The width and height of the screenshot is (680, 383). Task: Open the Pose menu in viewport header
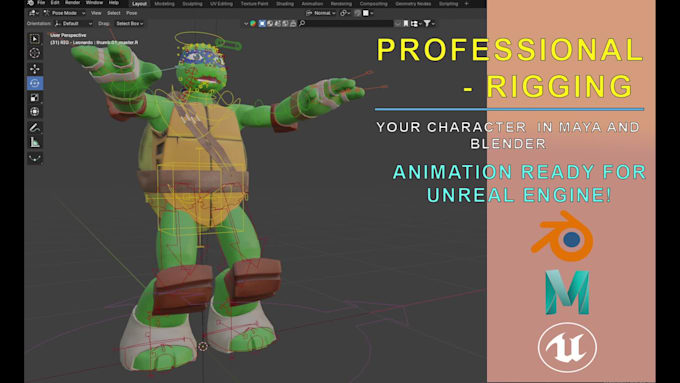point(131,13)
